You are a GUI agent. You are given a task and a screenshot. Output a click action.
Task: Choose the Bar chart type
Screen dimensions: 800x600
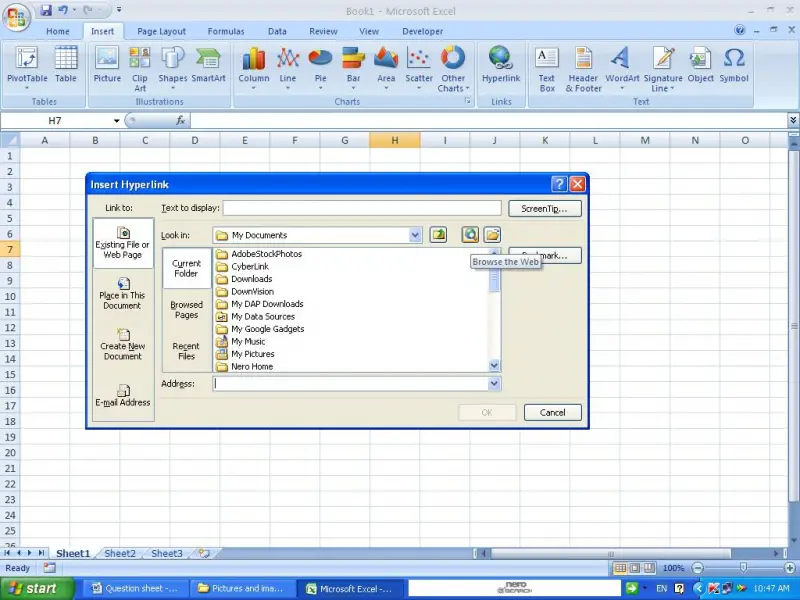click(x=353, y=68)
